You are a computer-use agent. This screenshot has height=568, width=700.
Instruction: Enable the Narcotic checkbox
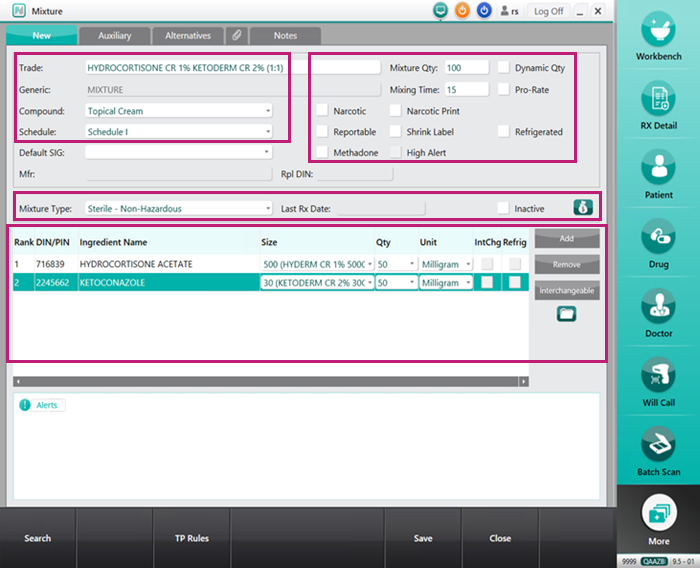(322, 111)
